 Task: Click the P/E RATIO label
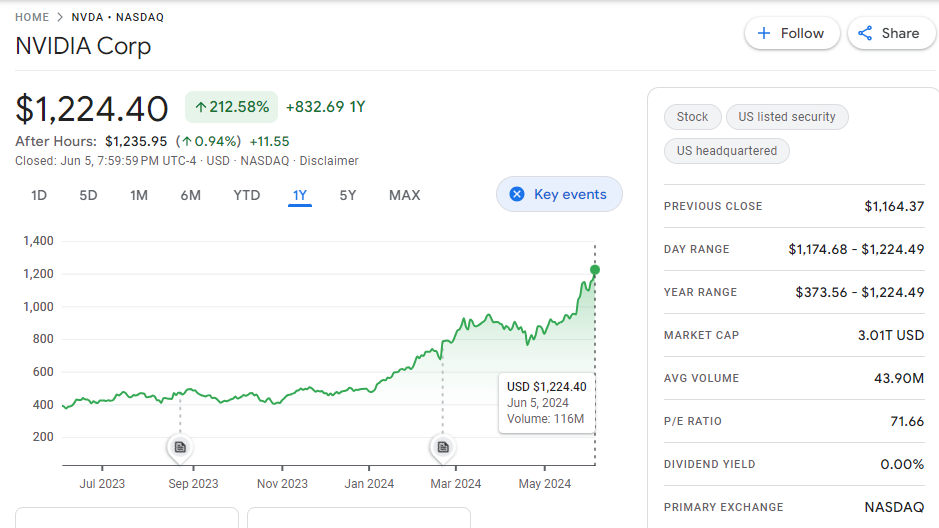693,421
